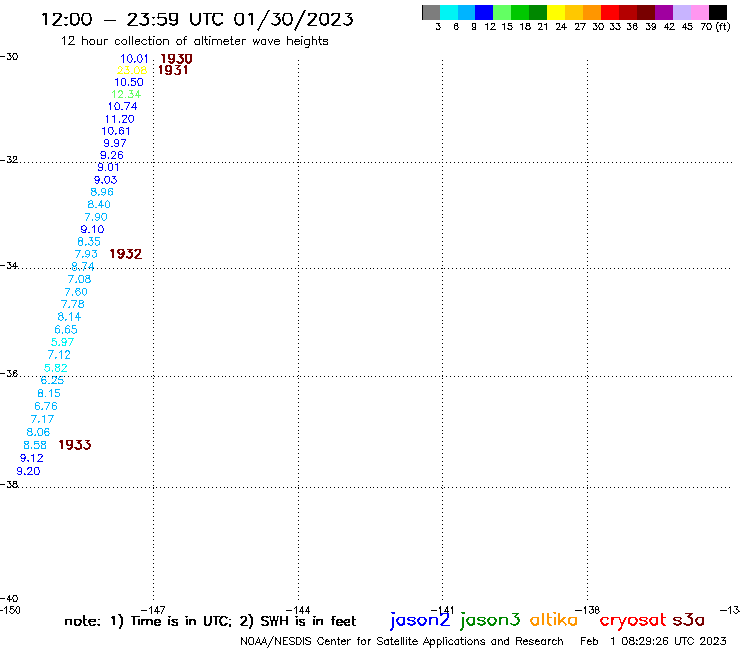Click the wave height value 7.08
The width and height of the screenshot is (740, 650).
[x=79, y=279]
